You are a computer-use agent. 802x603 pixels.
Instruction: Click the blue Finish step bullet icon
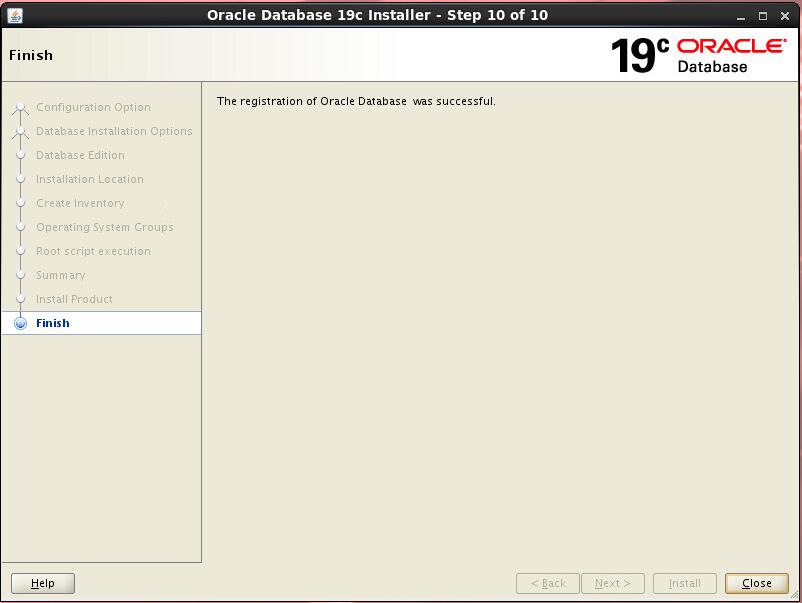click(x=20, y=323)
